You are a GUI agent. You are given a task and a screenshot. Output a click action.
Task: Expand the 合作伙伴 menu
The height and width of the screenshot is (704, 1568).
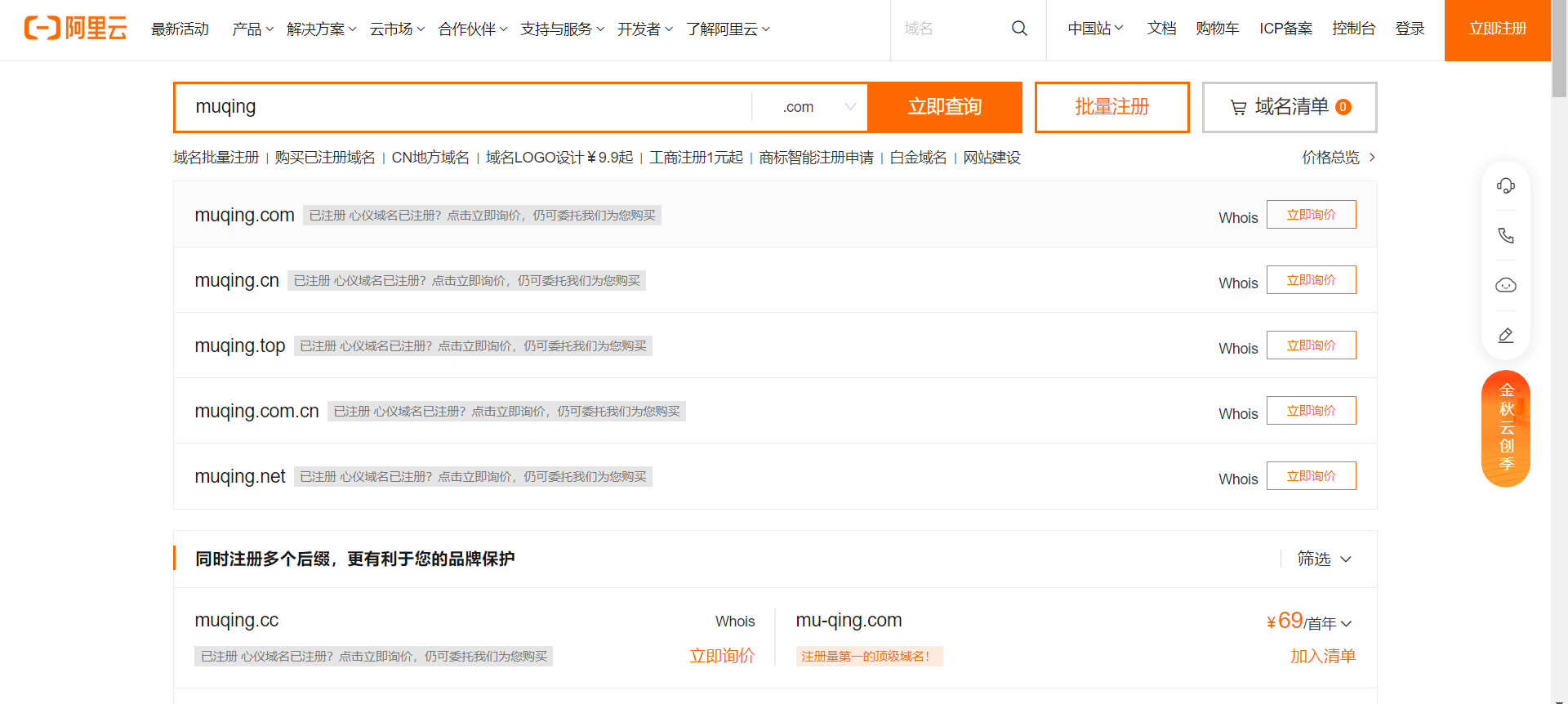click(473, 29)
